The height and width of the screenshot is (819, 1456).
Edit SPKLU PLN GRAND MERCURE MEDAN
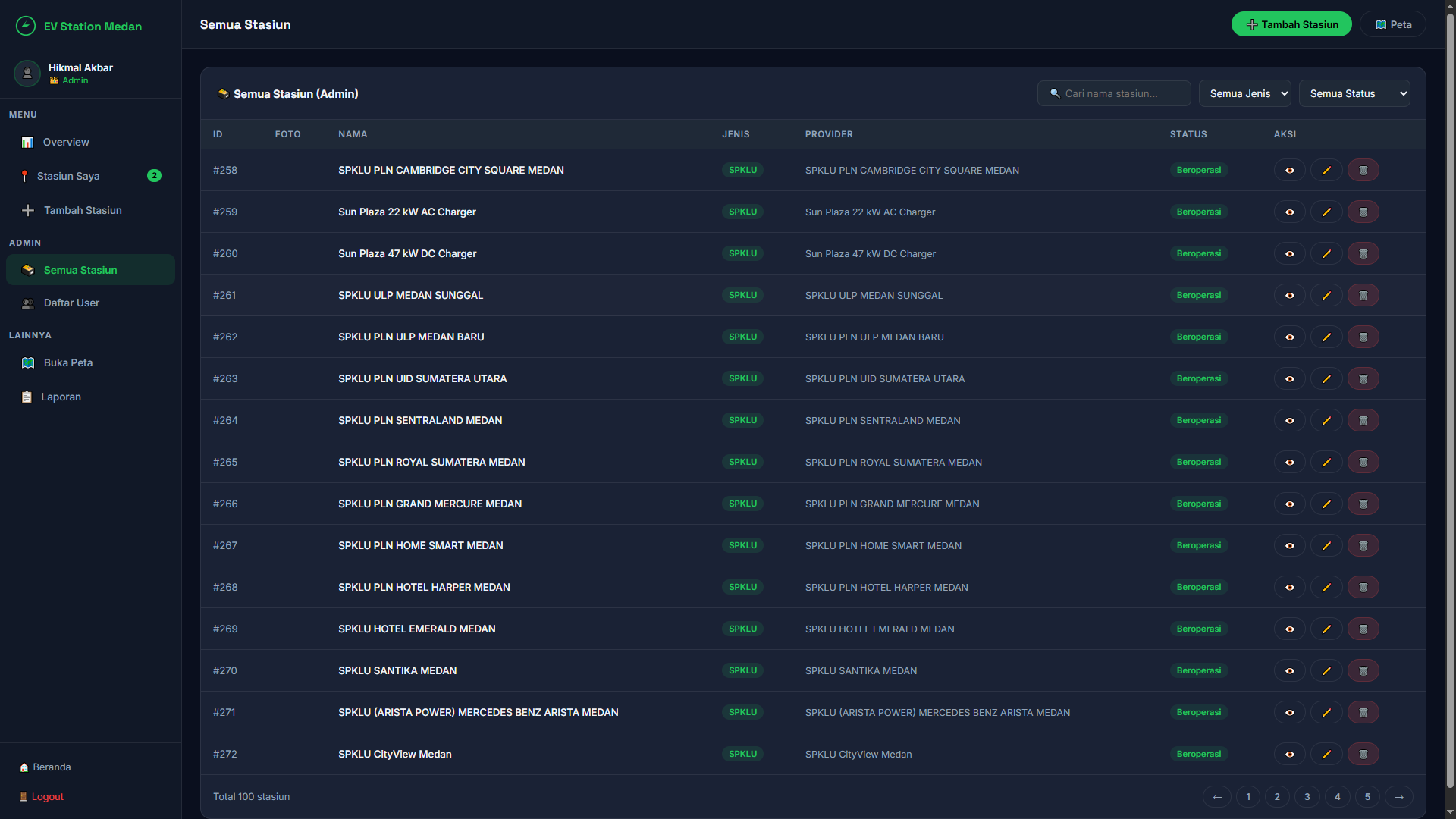click(x=1326, y=504)
